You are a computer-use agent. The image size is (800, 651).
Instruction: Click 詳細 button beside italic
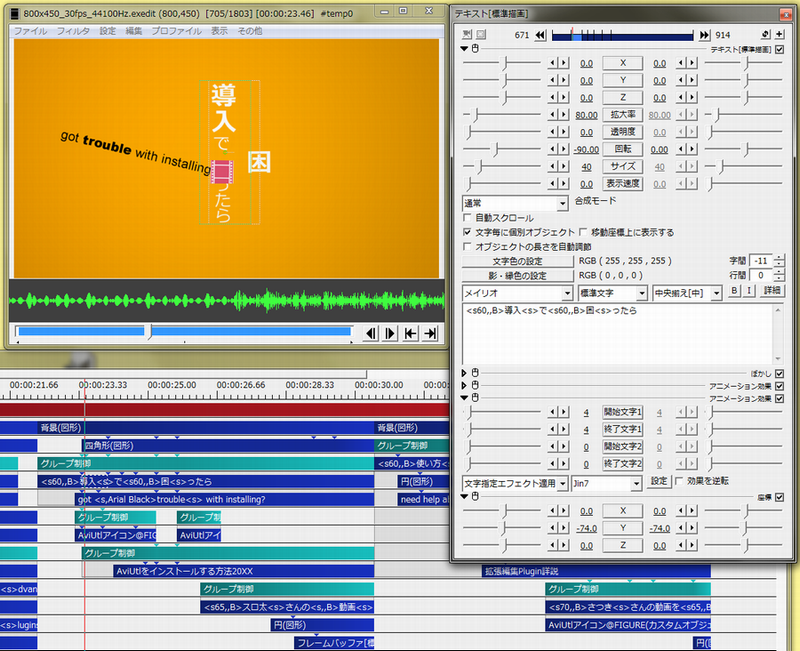[x=771, y=291]
